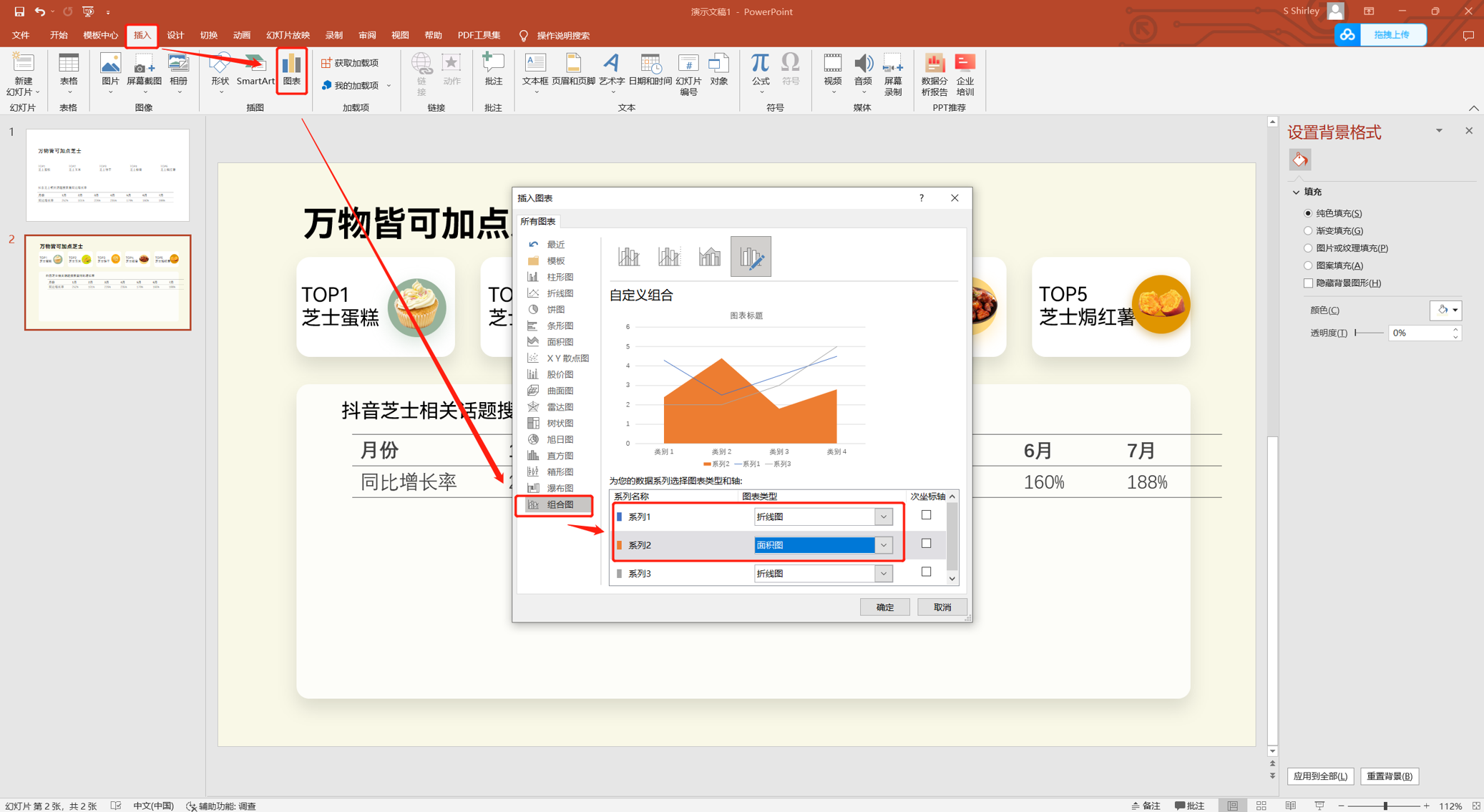Open chart type dropdown for 系列3
Screen dimensions: 1484x812
tap(884, 573)
